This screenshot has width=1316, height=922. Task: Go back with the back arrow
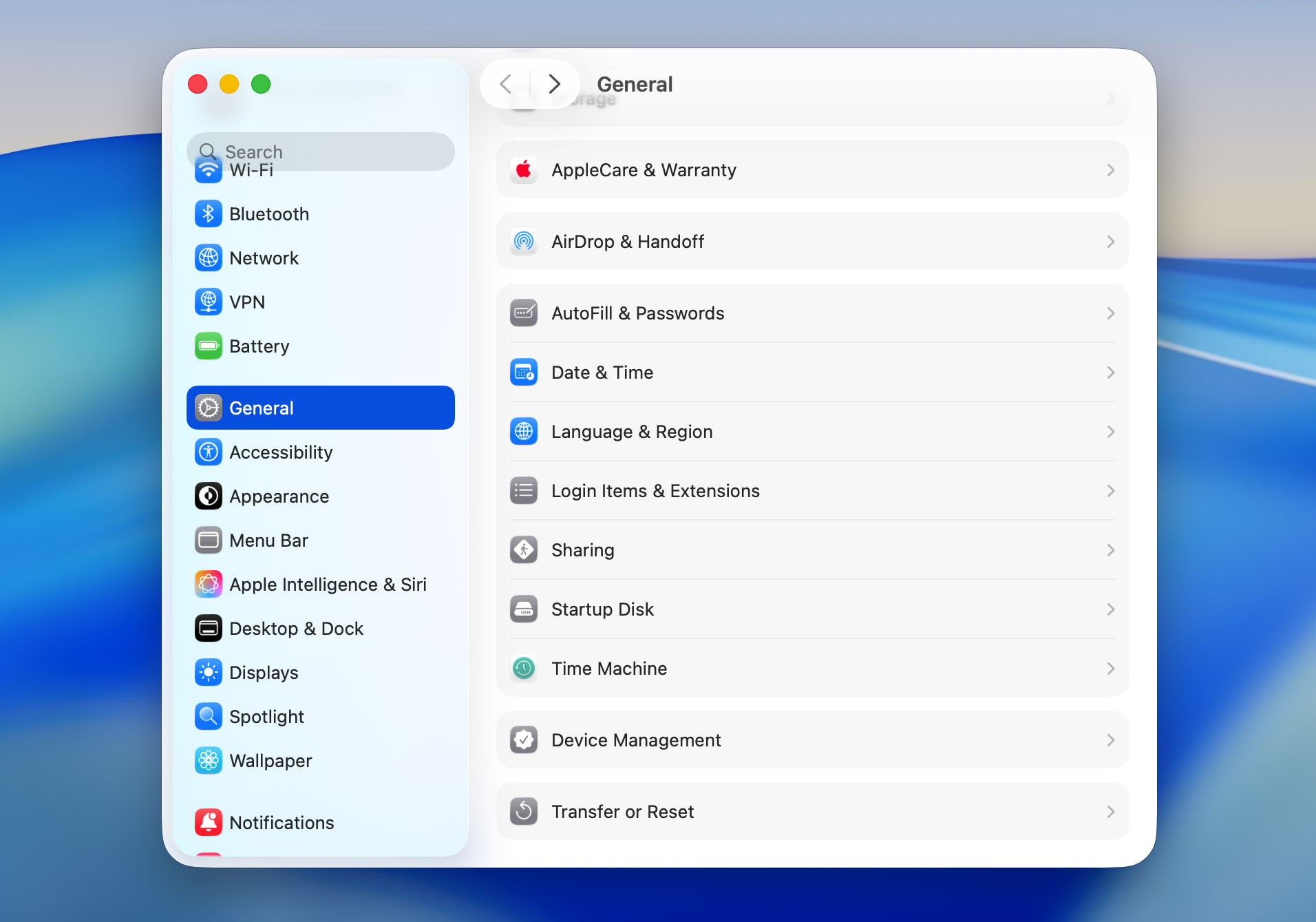506,84
